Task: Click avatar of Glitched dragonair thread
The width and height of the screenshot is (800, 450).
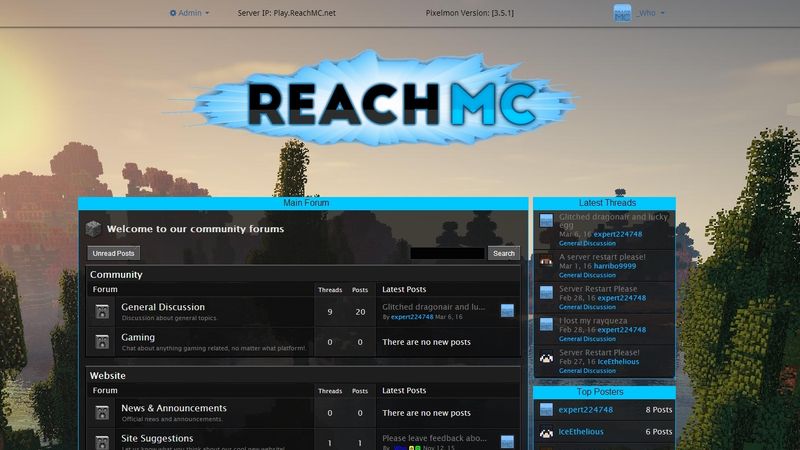Action: click(x=546, y=220)
